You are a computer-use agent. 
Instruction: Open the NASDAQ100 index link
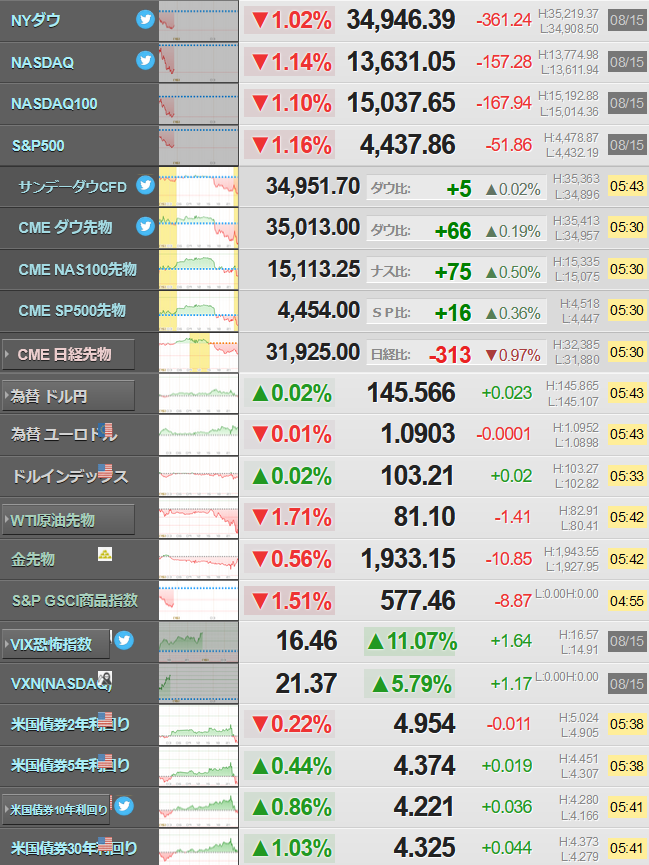(x=54, y=104)
